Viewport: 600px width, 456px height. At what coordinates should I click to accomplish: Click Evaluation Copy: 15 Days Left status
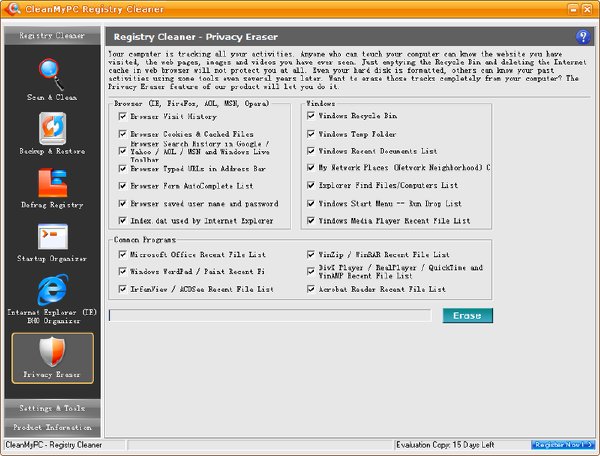445,445
